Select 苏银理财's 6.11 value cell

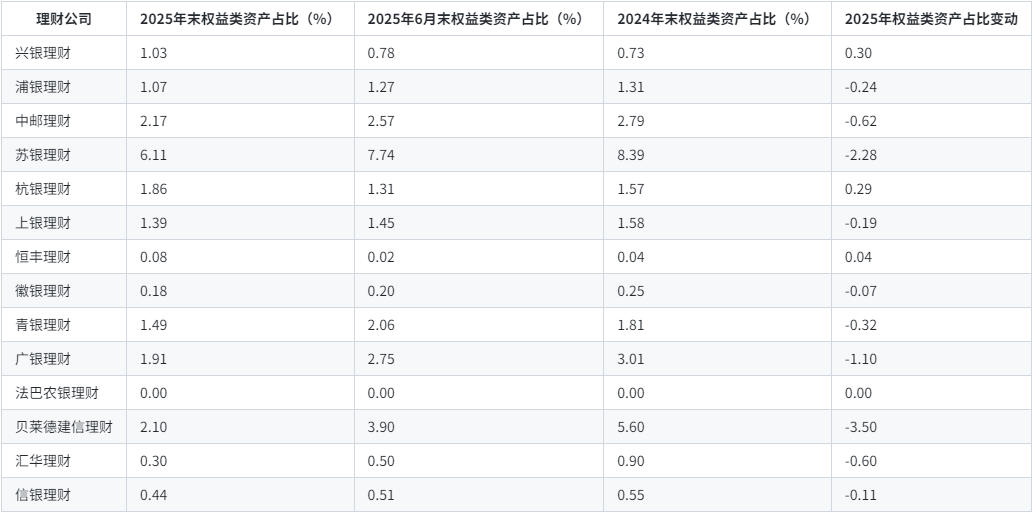pos(154,155)
